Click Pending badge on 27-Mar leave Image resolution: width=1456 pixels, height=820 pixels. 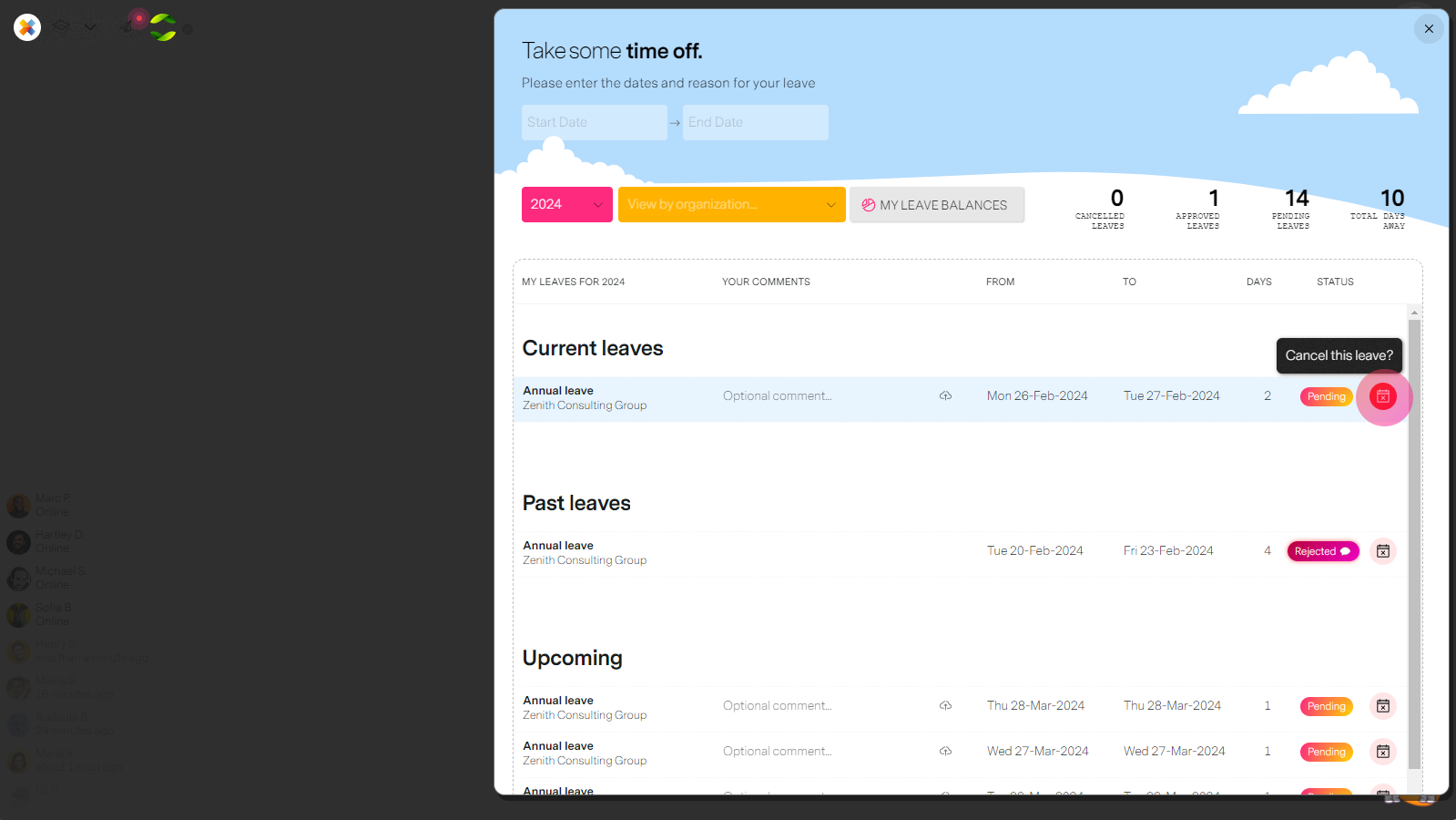(x=1326, y=752)
